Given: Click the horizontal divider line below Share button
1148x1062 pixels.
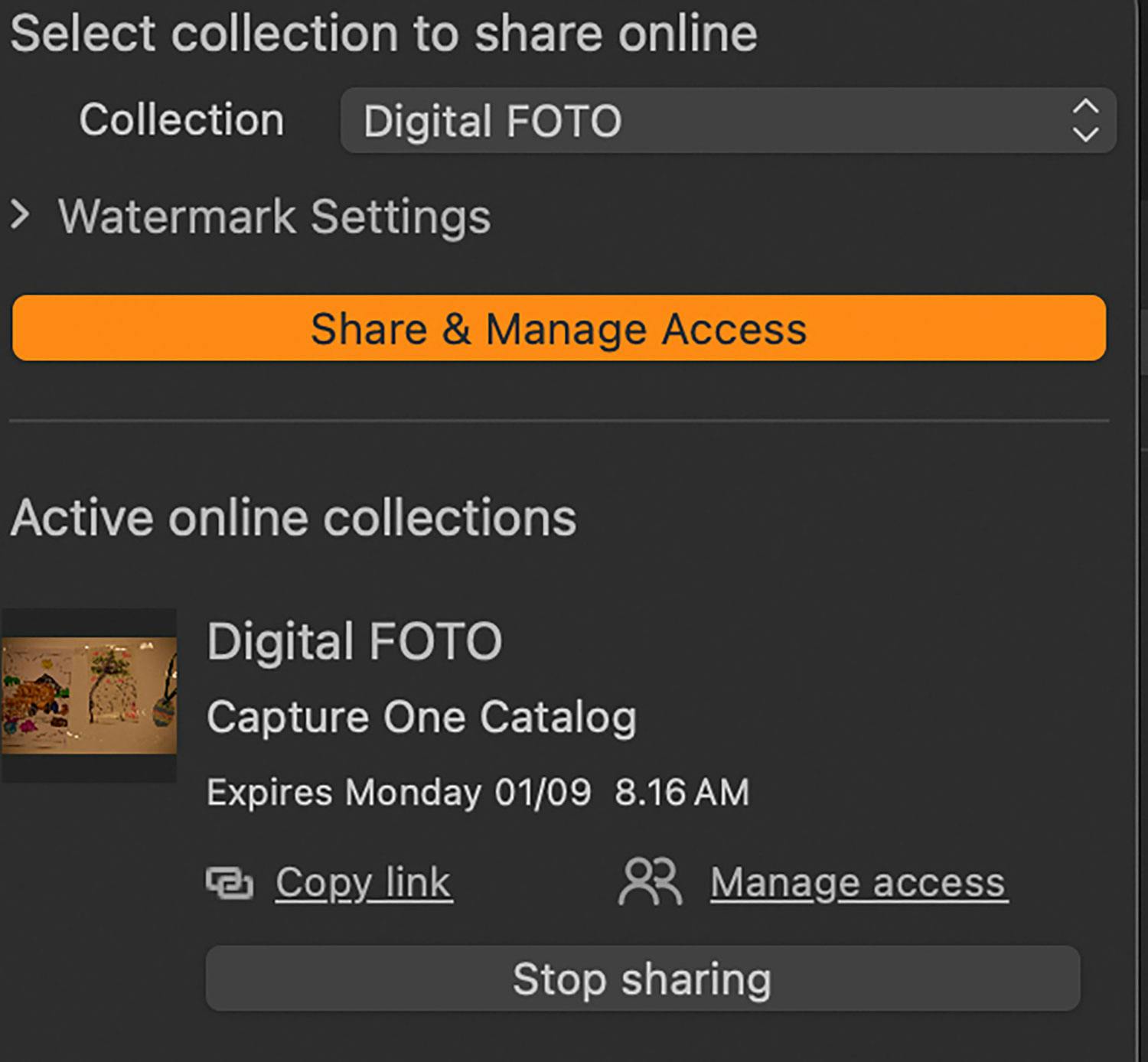Looking at the screenshot, I should [x=559, y=421].
